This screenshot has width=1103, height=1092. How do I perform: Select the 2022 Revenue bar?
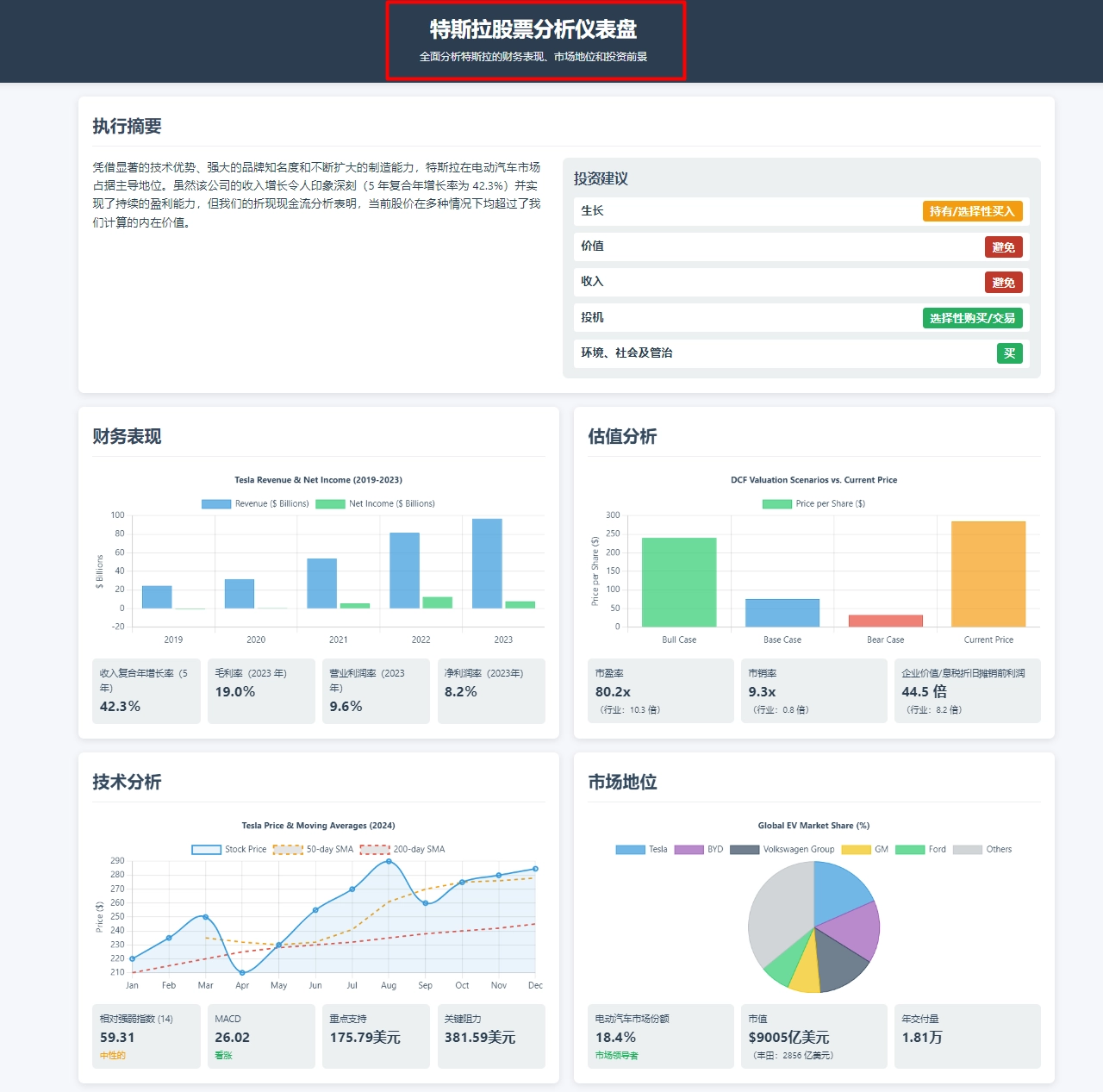pyautogui.click(x=405, y=571)
